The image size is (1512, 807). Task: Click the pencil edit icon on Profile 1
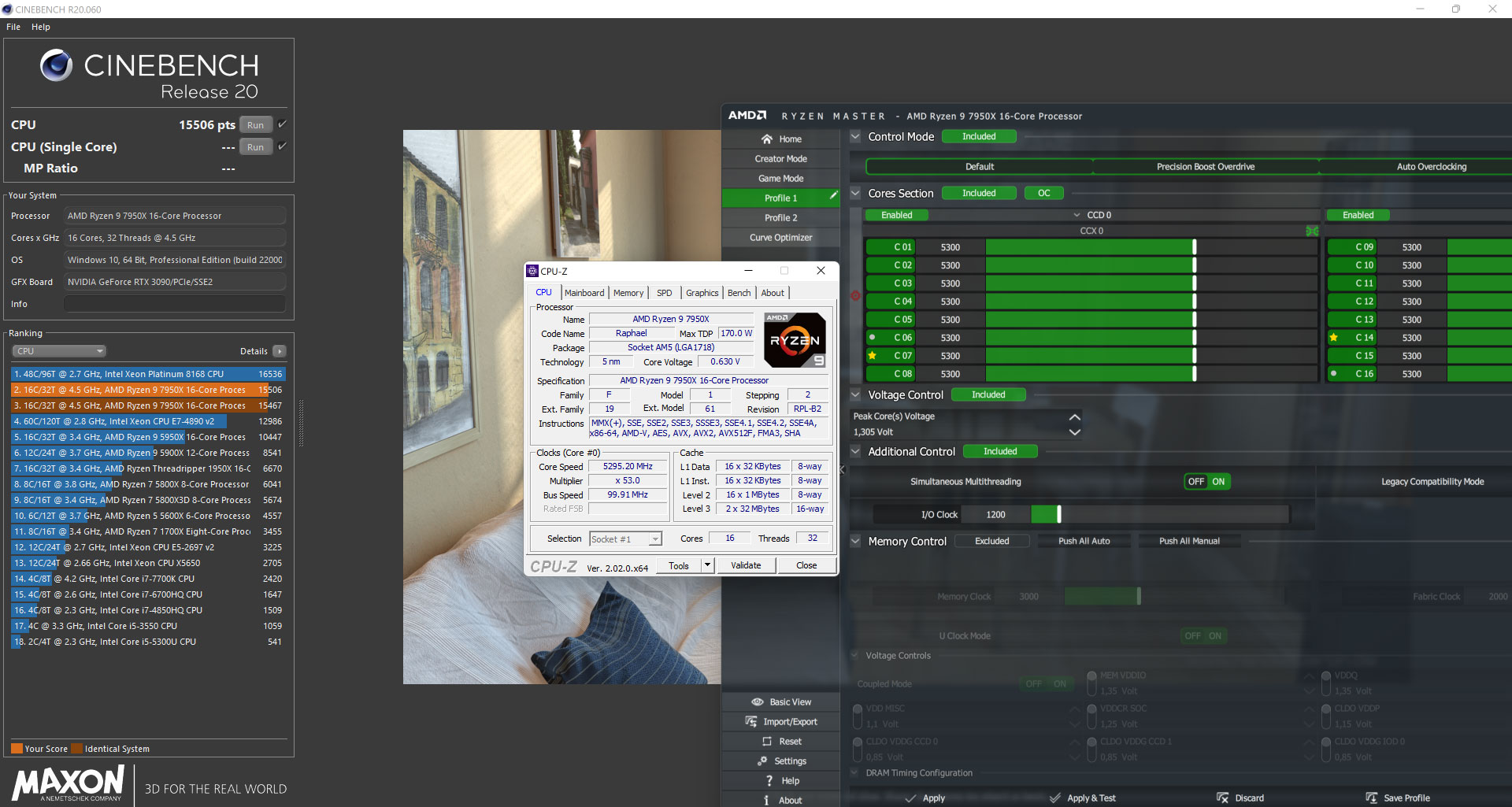click(x=833, y=196)
